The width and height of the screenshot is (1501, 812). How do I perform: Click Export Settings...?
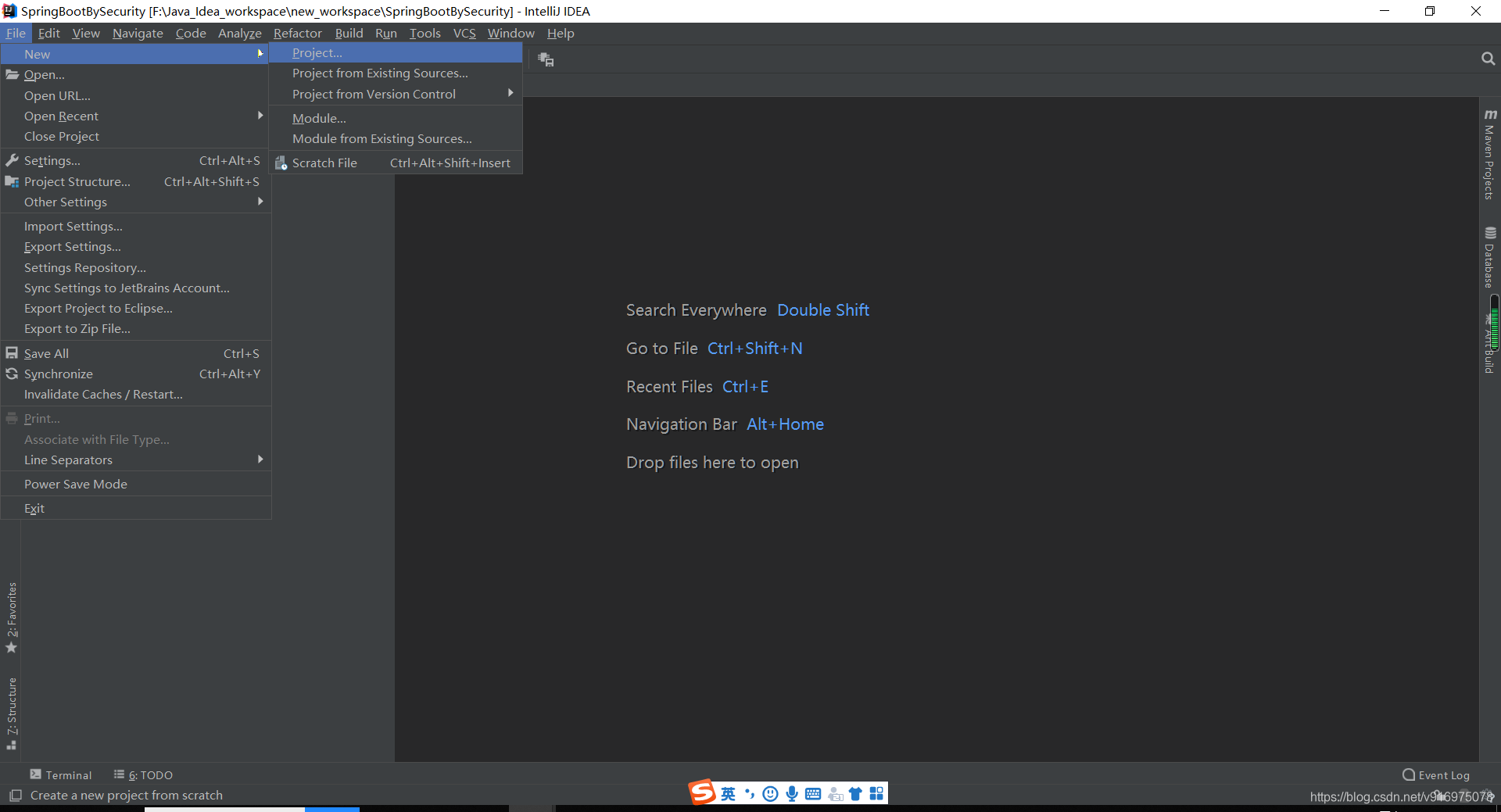coord(135,247)
